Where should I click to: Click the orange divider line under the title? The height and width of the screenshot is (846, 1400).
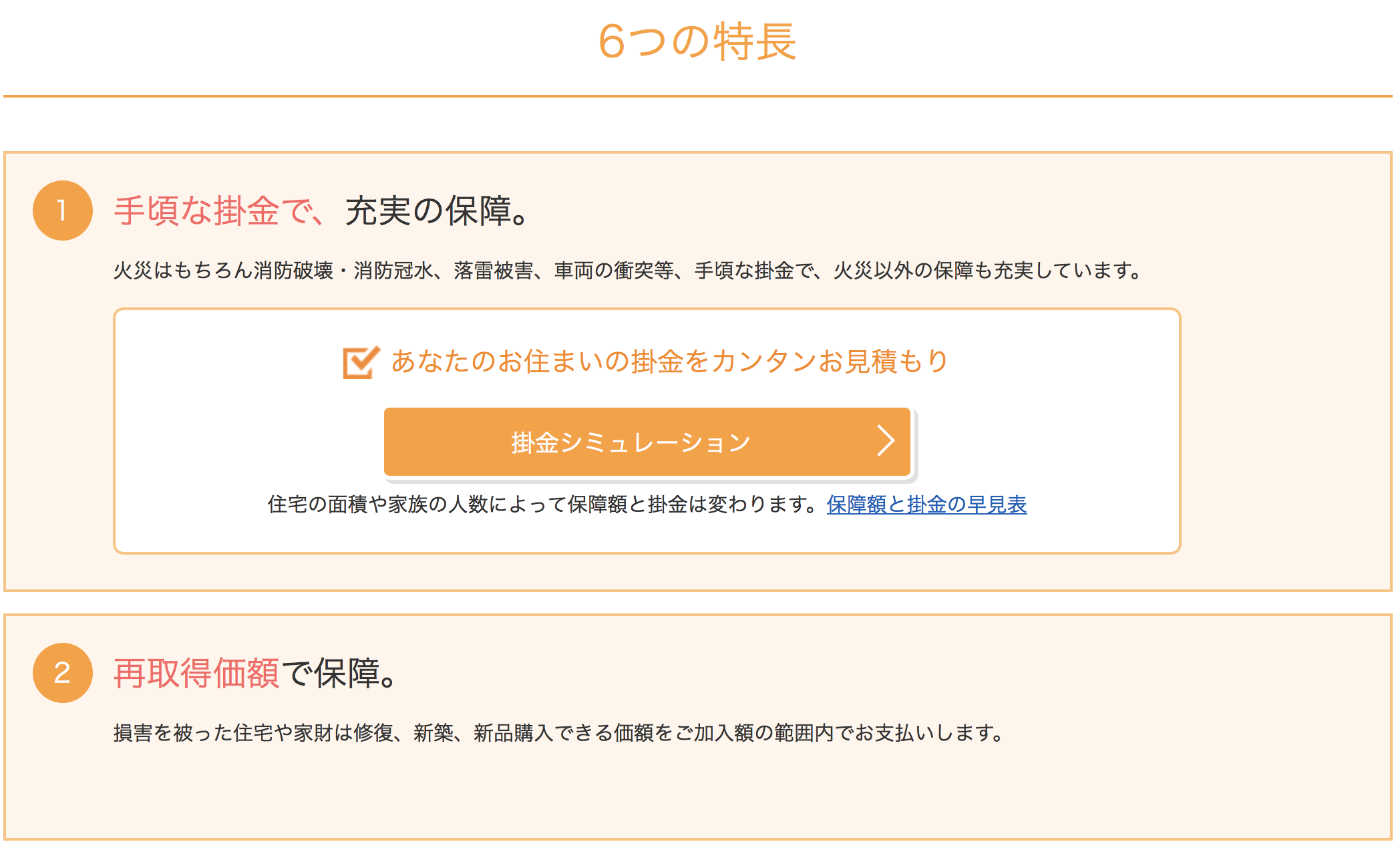coord(697,96)
